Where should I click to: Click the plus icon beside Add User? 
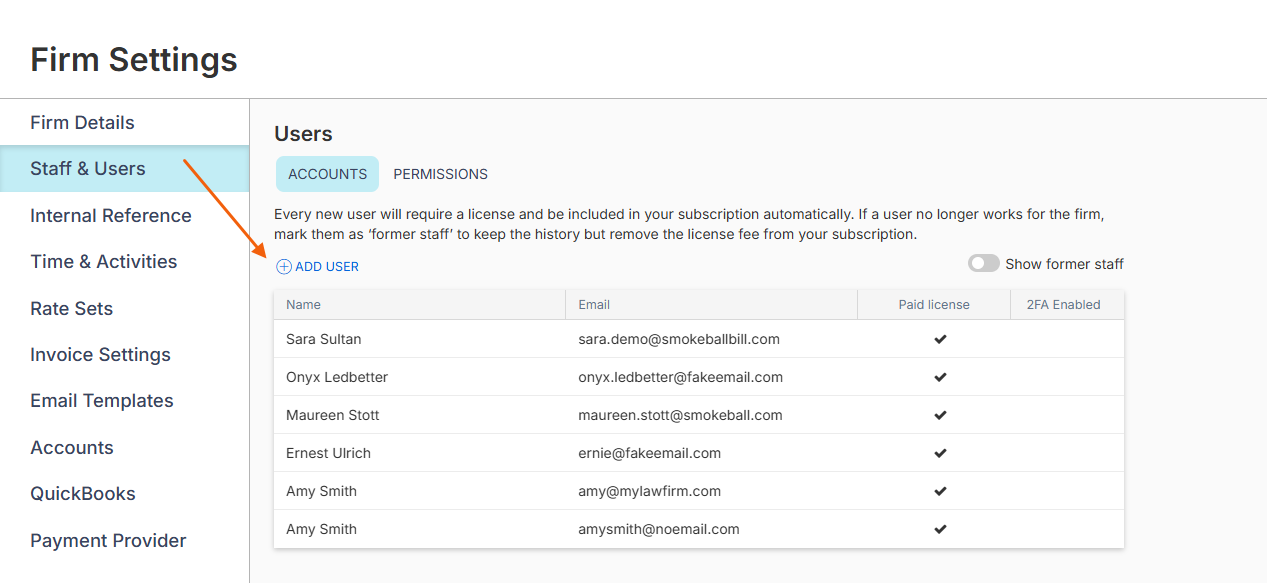[284, 267]
